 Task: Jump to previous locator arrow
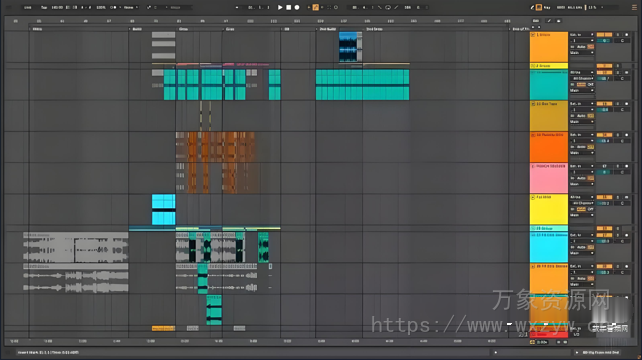533,27
